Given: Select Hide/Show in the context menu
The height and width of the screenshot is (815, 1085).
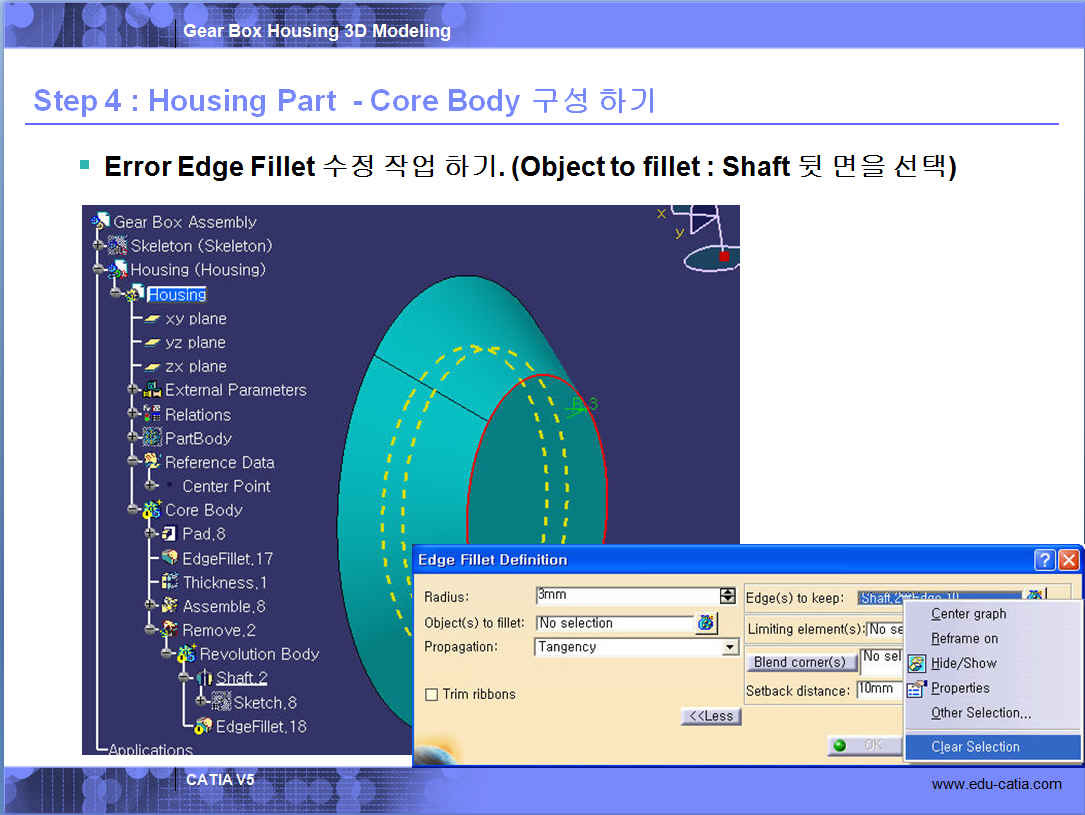Looking at the screenshot, I should click(963, 663).
